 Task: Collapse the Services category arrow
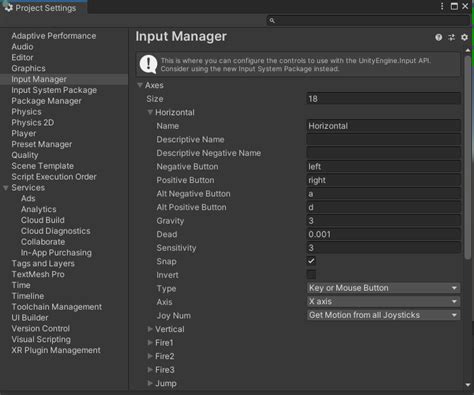point(6,188)
